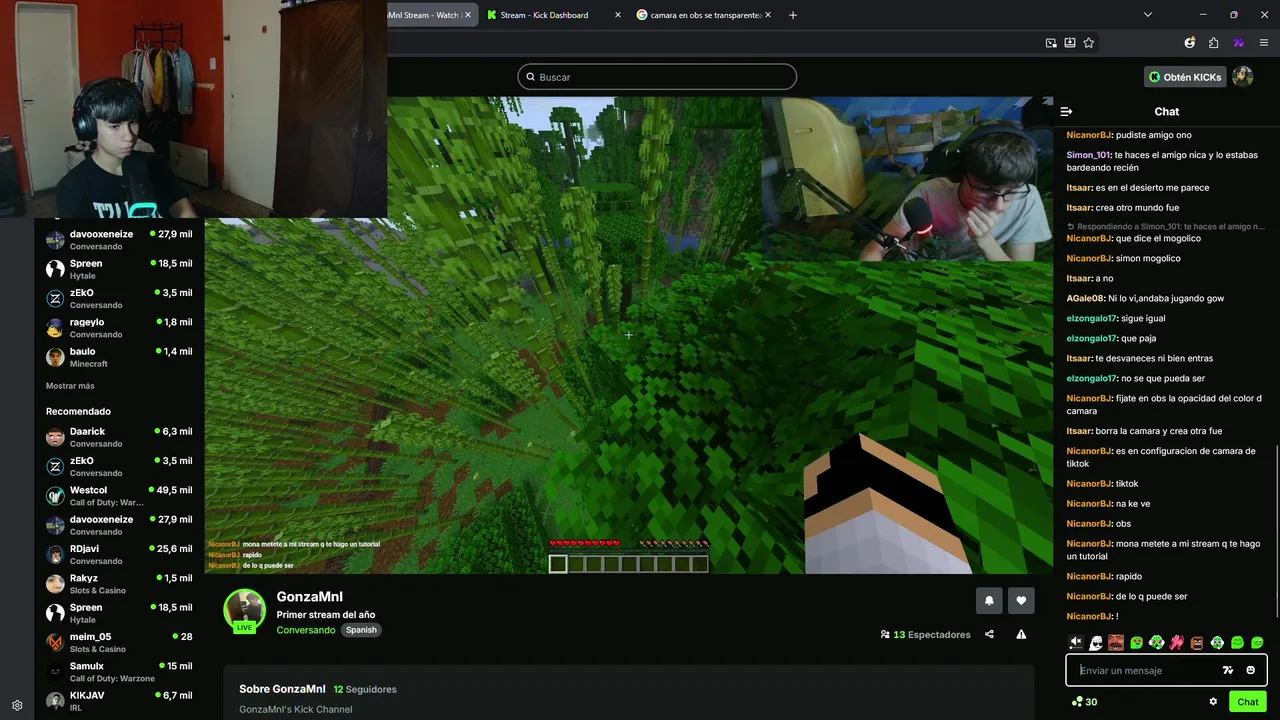1280x720 pixels.
Task: Open KIKJAV IRL channel
Action: tap(118, 701)
